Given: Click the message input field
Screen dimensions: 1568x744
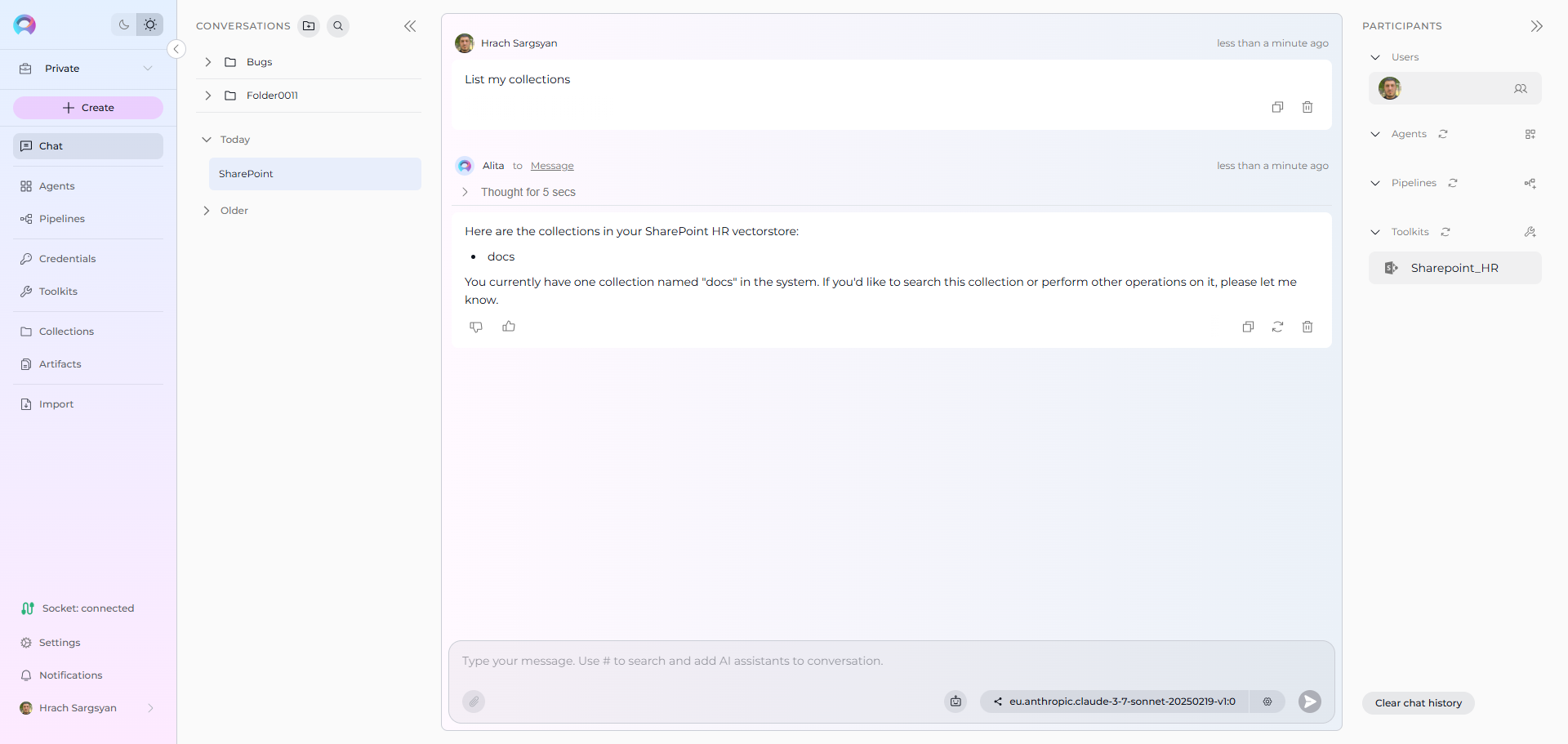Looking at the screenshot, I should [x=890, y=661].
